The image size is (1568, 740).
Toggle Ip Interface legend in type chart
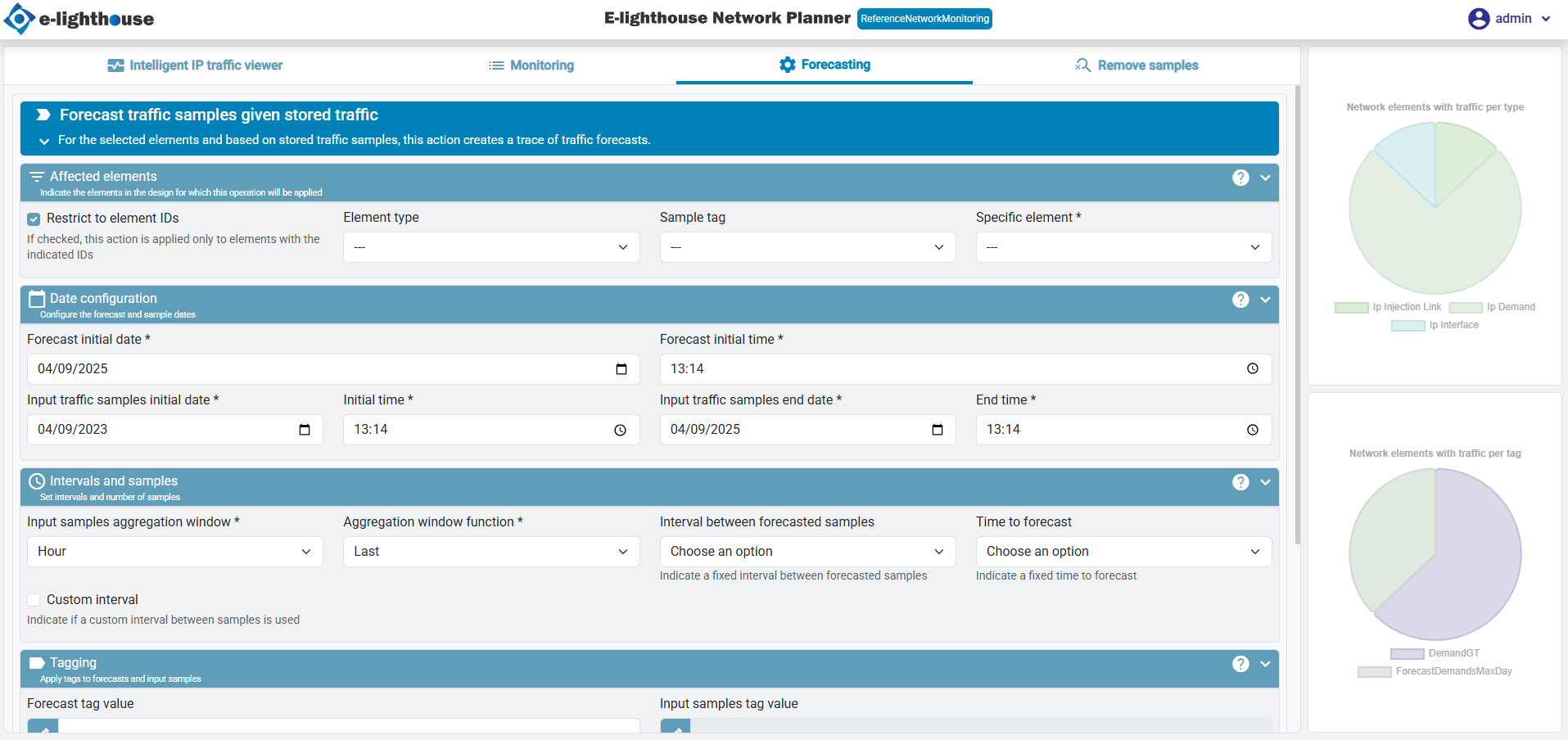pyautogui.click(x=1408, y=326)
